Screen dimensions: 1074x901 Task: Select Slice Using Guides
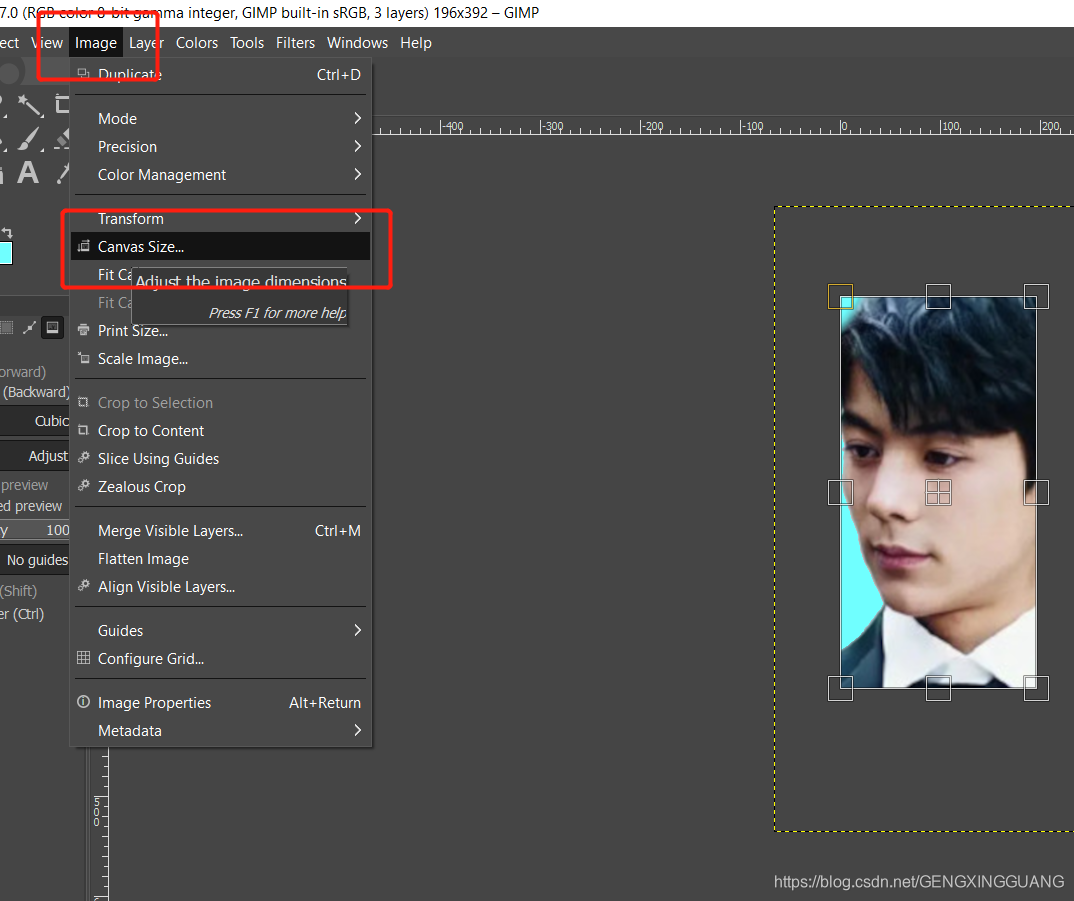221,459
